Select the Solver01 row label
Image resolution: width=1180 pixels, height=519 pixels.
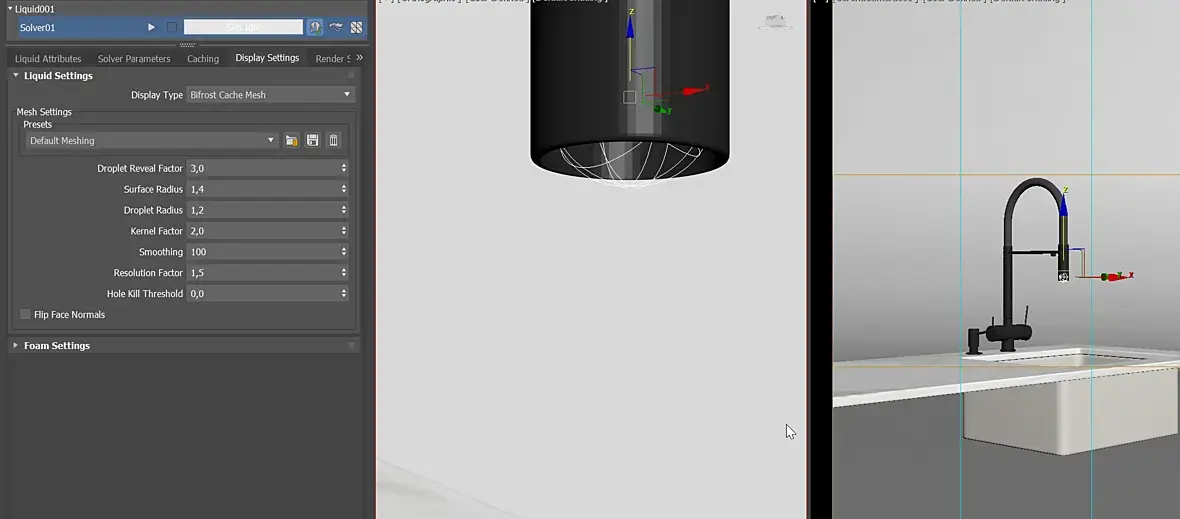click(38, 28)
